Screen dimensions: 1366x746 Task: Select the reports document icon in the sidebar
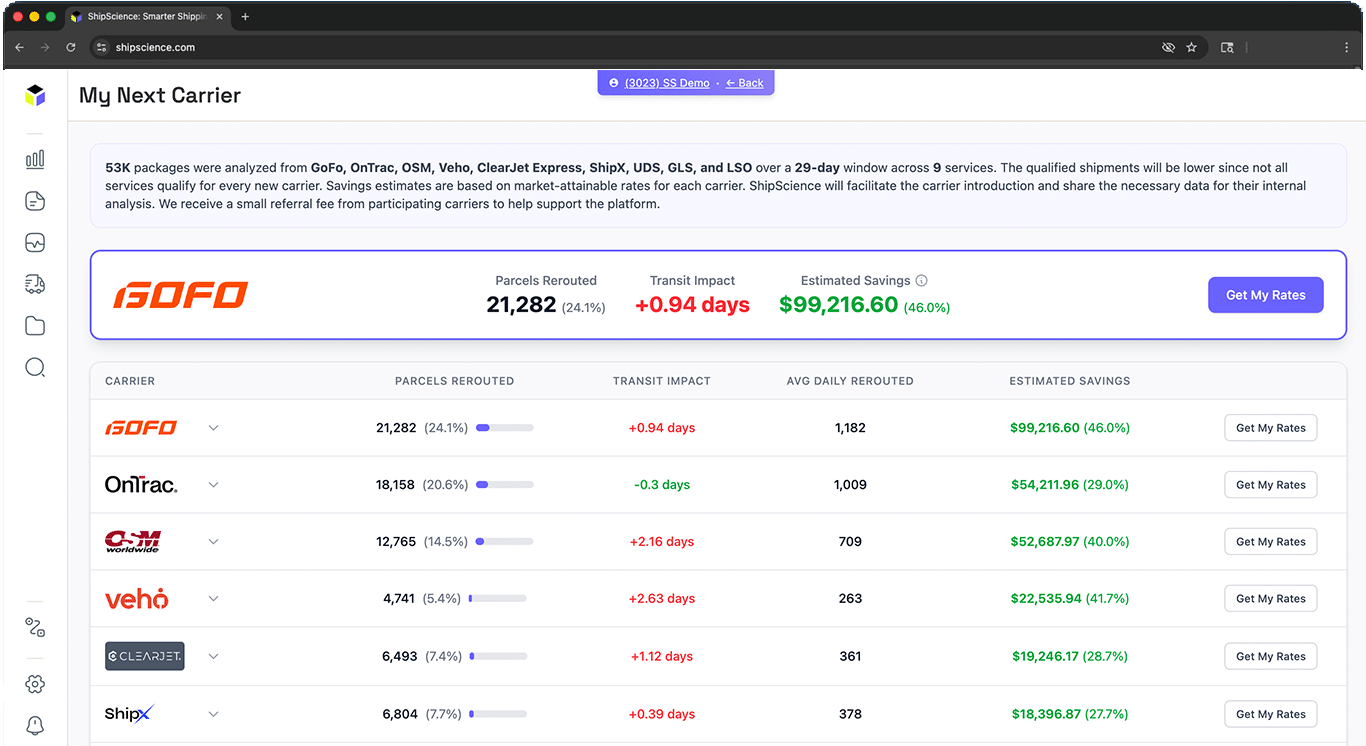pos(35,200)
